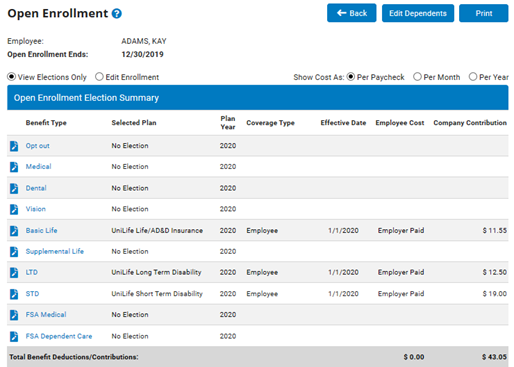Click the document icon next to Medical
Screen dimensions: 514x367
click(14, 167)
